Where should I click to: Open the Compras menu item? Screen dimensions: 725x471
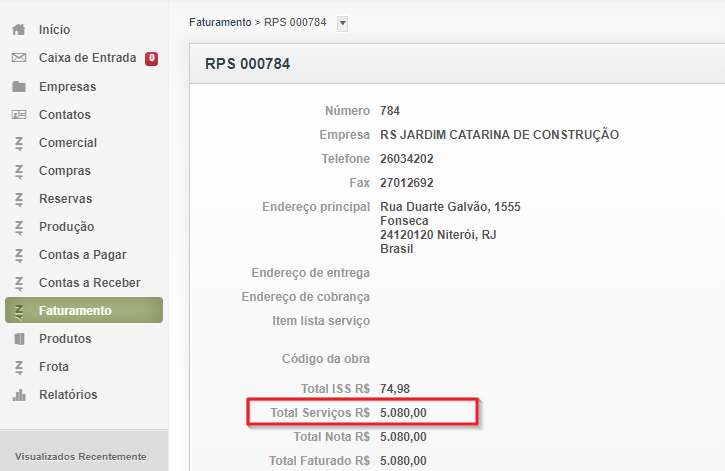(64, 171)
